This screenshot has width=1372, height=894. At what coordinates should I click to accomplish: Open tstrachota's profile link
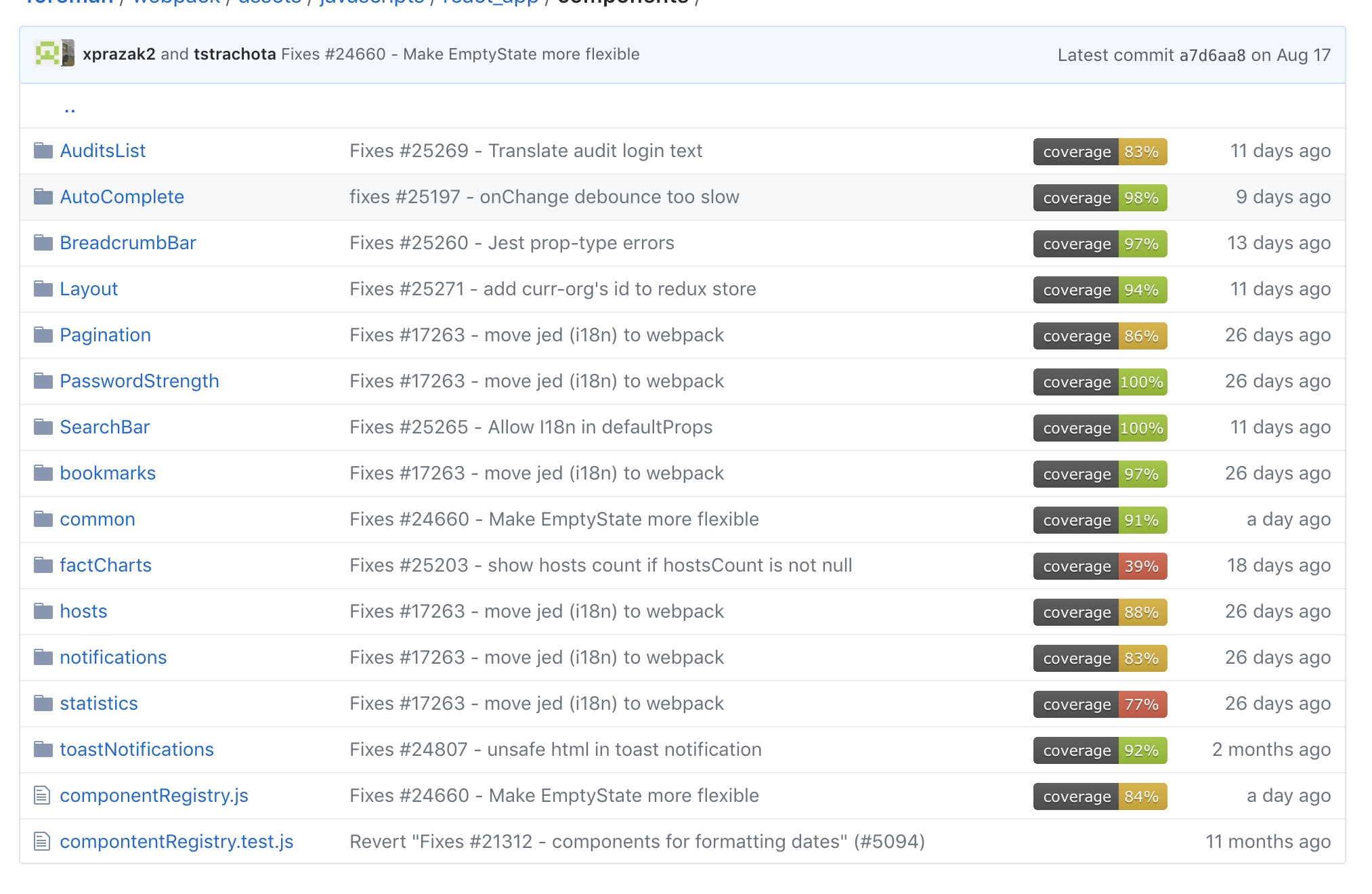pos(235,54)
